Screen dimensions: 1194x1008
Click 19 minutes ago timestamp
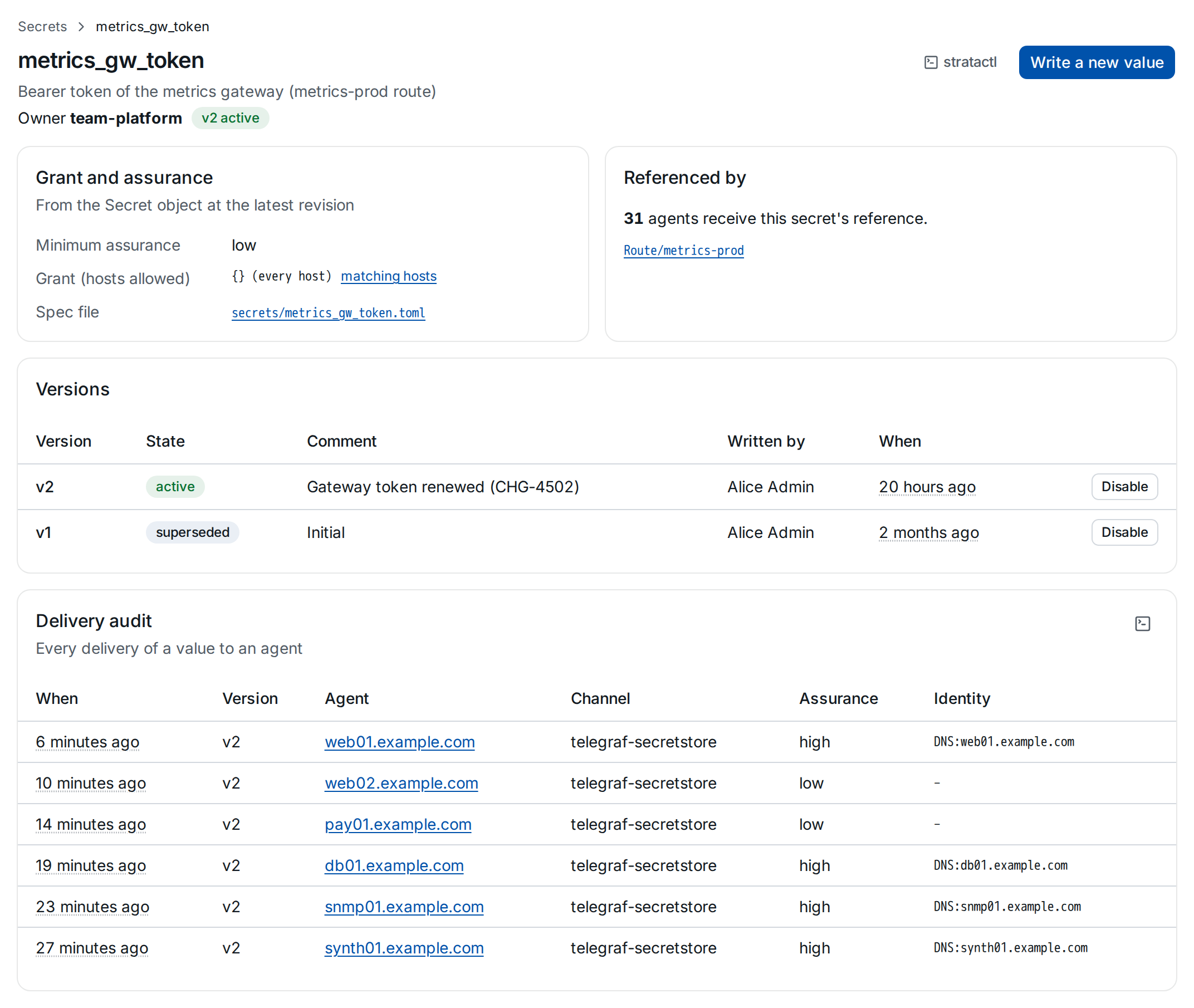pos(91,865)
